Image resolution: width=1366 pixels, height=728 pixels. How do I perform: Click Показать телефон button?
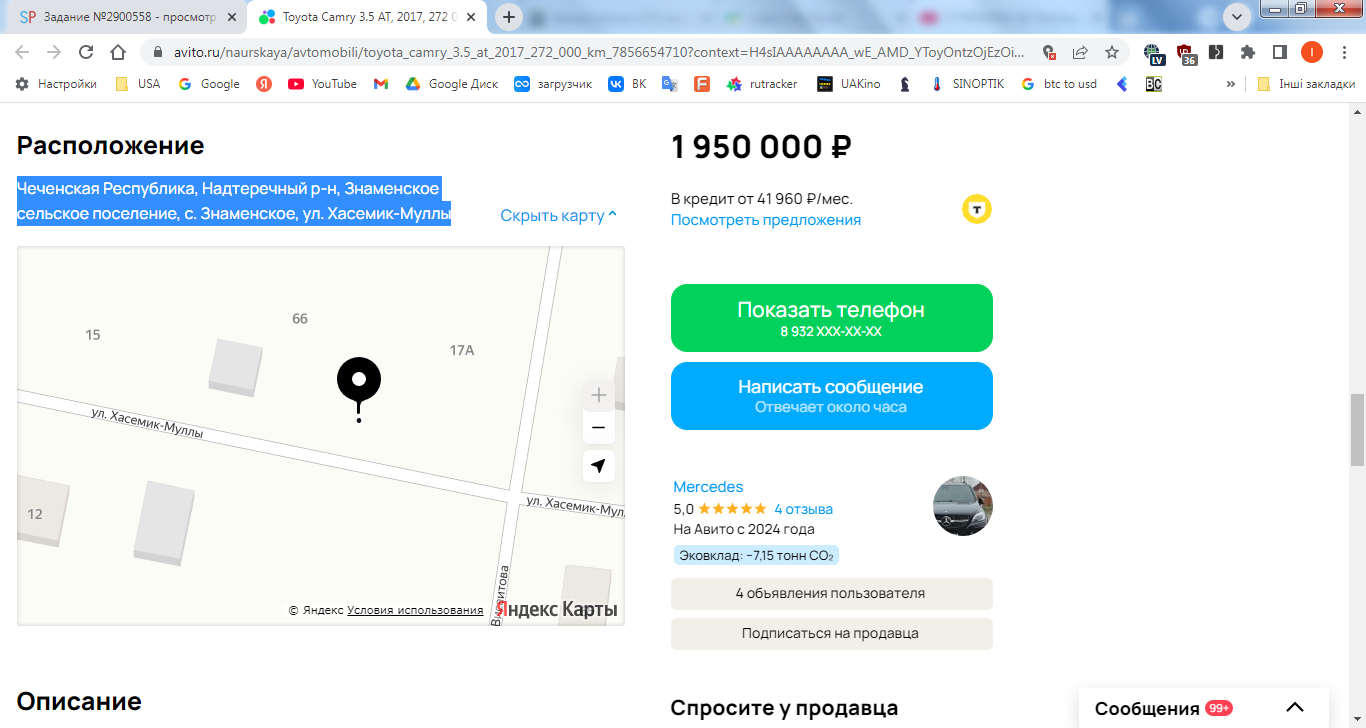832,318
